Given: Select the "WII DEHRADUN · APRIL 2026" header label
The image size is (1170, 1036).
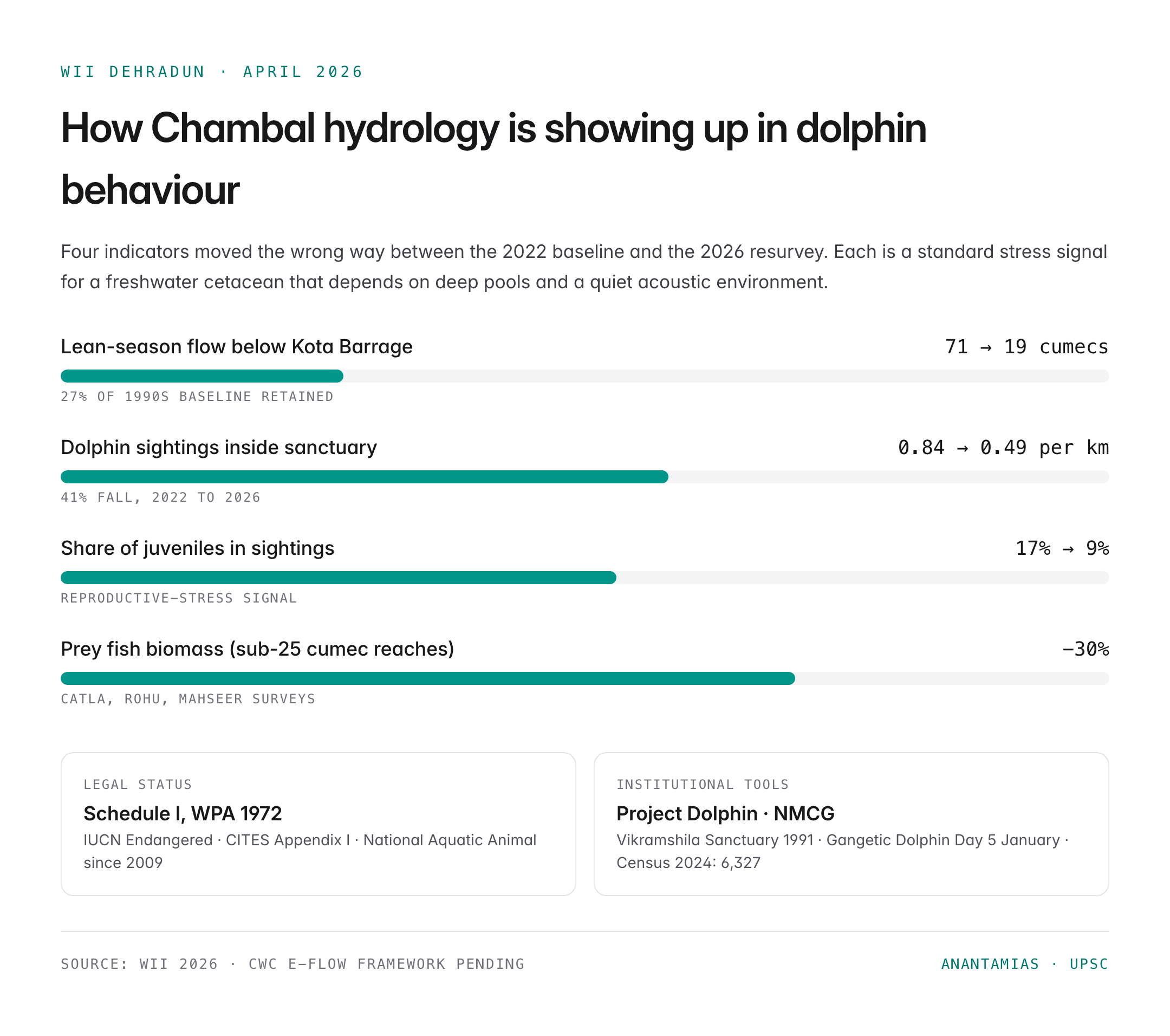Looking at the screenshot, I should [212, 72].
